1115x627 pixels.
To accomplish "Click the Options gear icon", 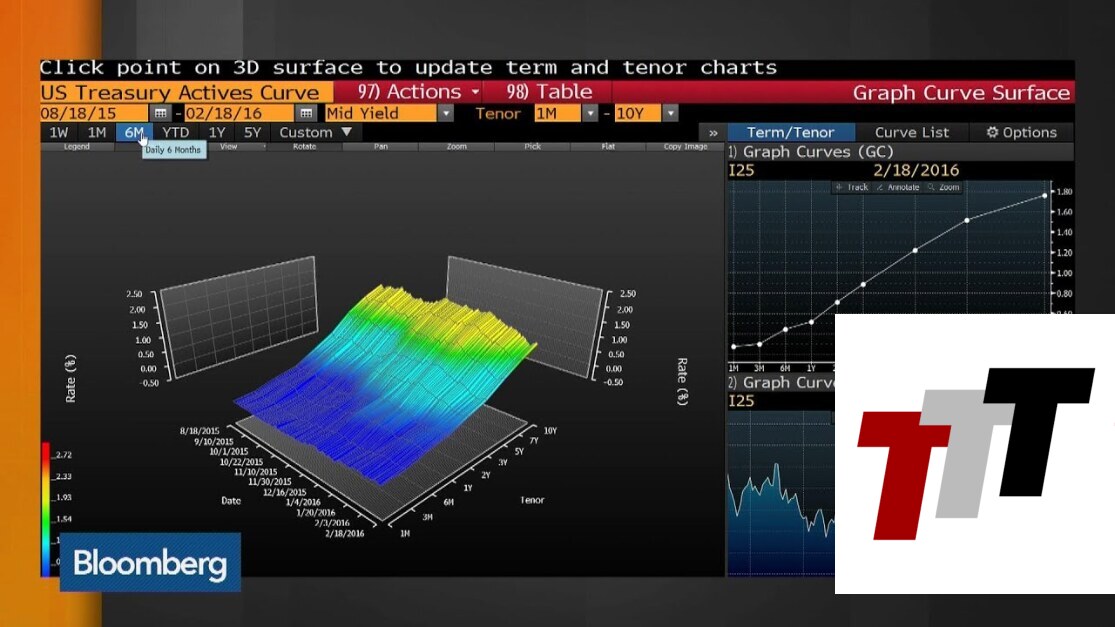I will click(993, 132).
